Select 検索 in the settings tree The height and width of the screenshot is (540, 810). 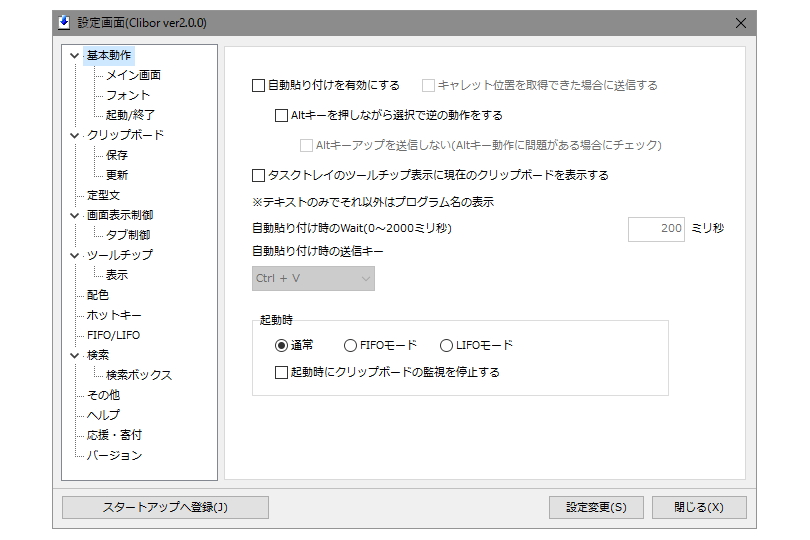[98, 355]
